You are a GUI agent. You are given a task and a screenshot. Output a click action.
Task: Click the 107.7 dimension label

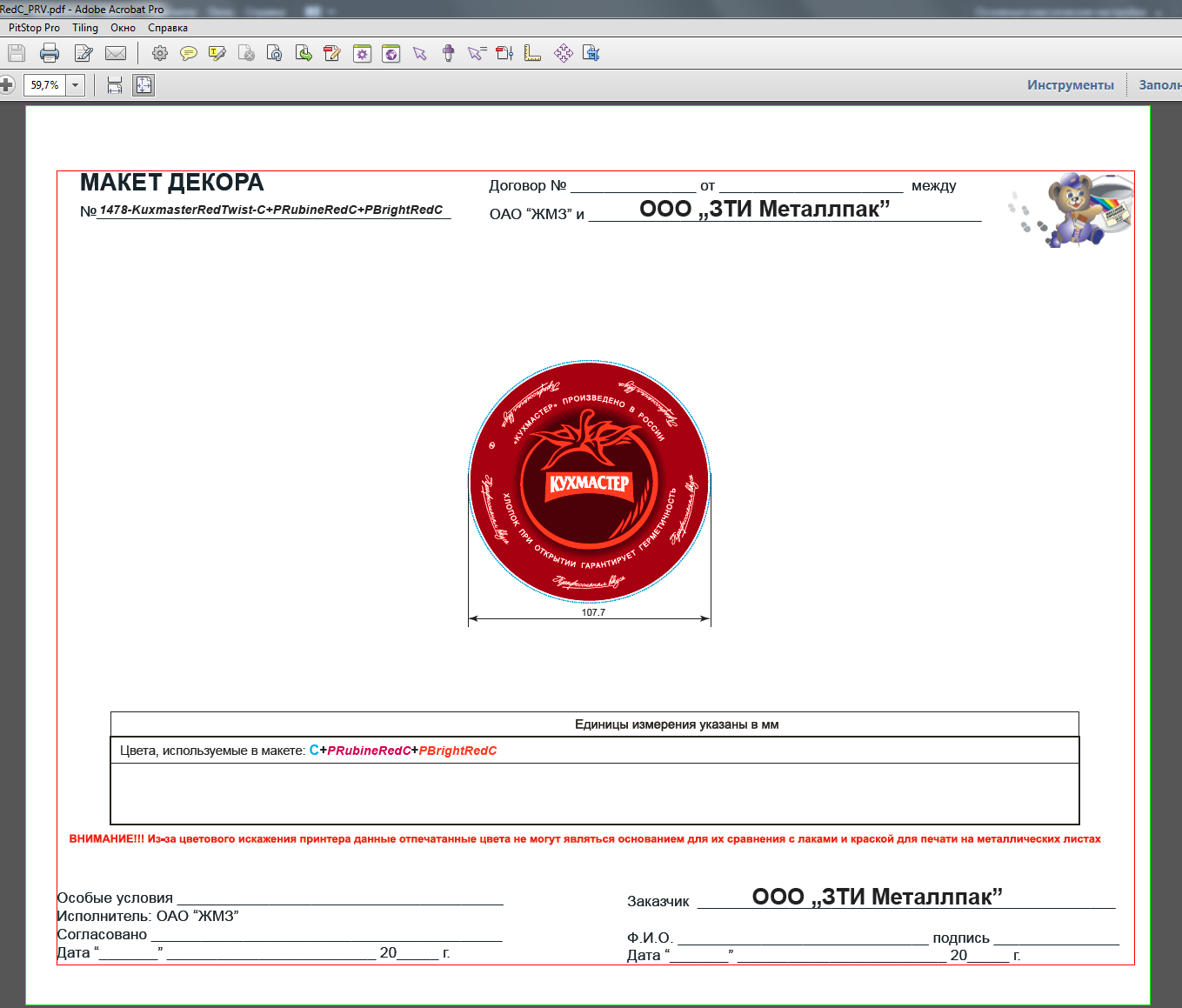pos(593,612)
